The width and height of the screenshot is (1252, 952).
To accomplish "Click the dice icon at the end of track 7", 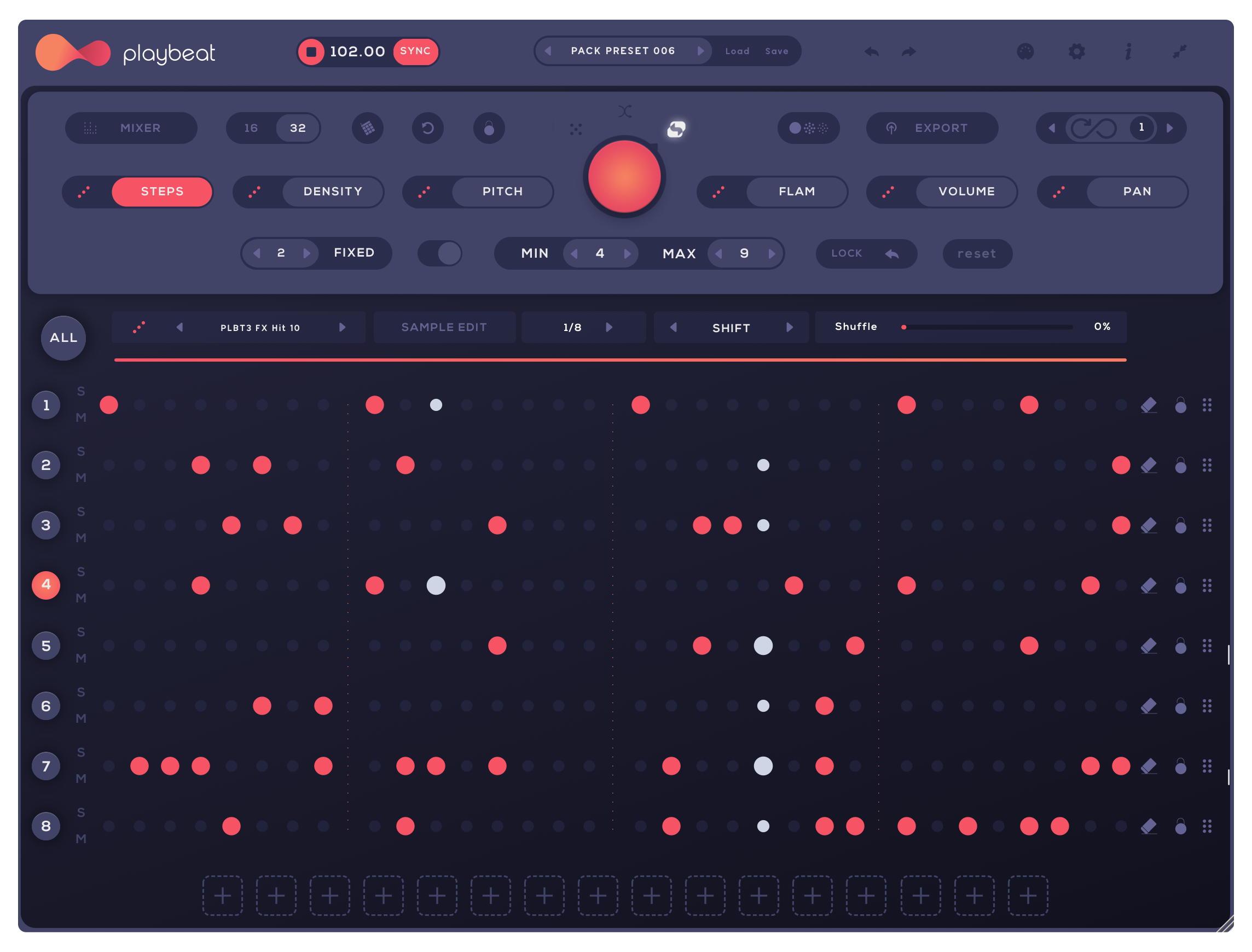I will point(1208,765).
